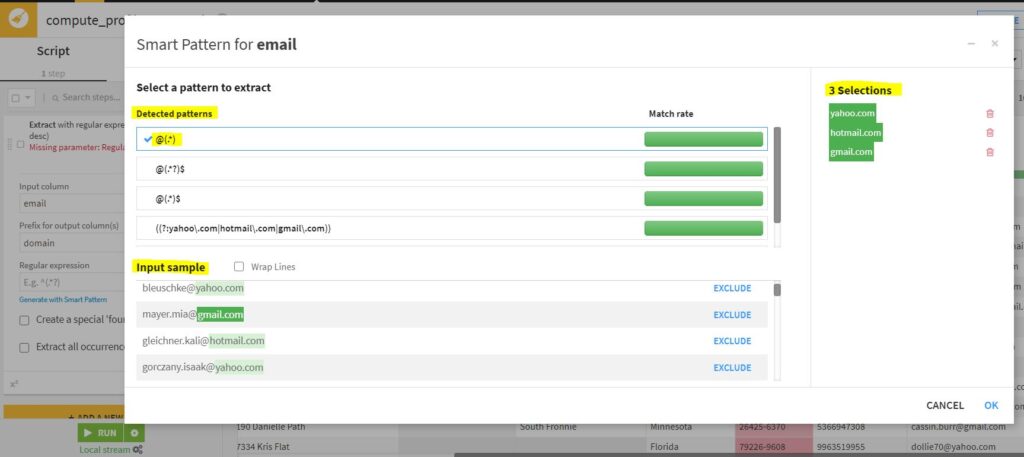Minimize the Smart Pattern dialog

(971, 44)
